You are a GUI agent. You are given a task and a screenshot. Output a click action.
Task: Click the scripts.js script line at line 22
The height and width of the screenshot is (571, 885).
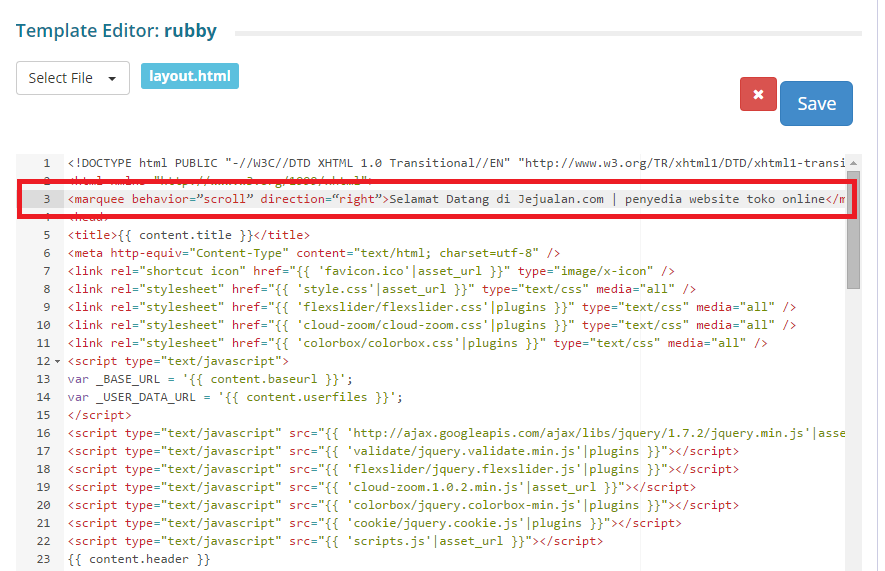[x=335, y=541]
